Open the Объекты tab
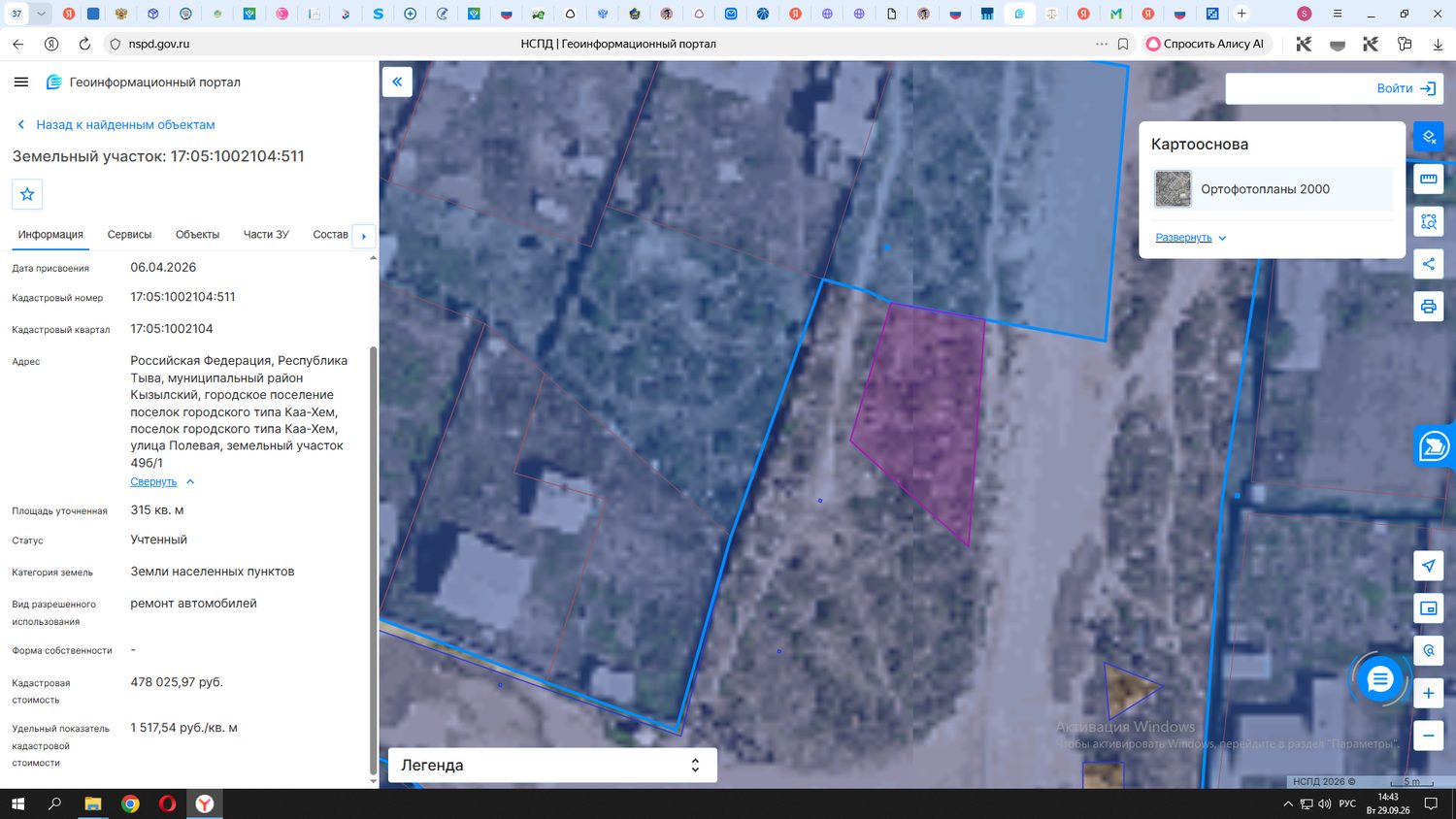Screen dimensions: 1456x819 tap(197, 235)
